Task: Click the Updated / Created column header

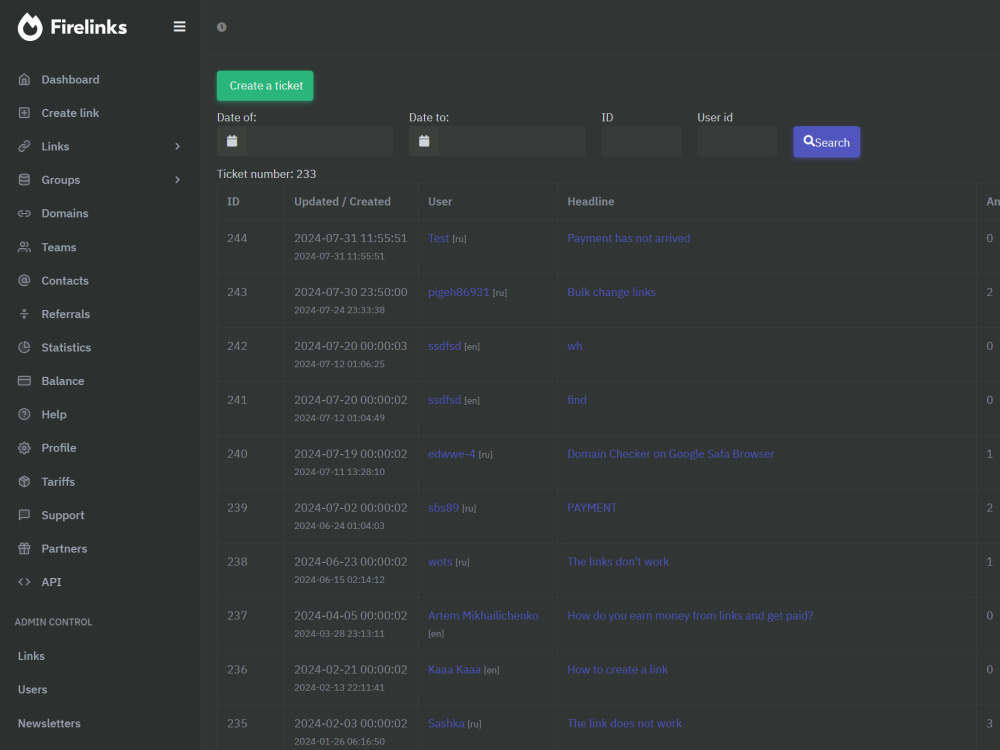Action: (342, 202)
